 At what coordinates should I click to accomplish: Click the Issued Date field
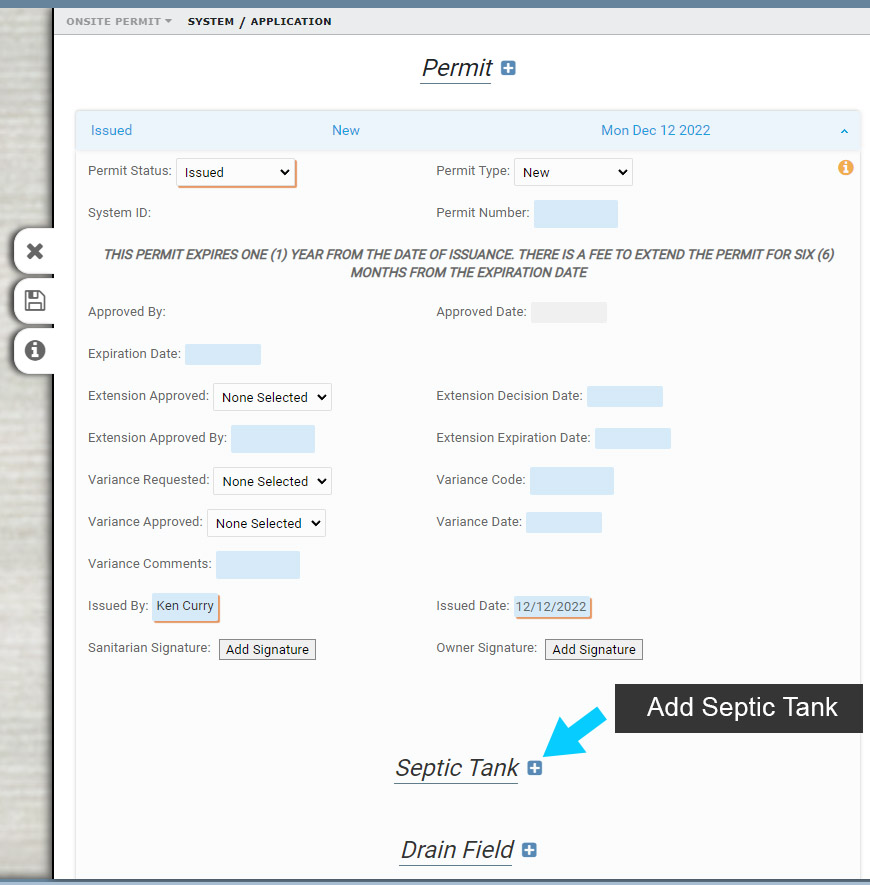tap(551, 606)
